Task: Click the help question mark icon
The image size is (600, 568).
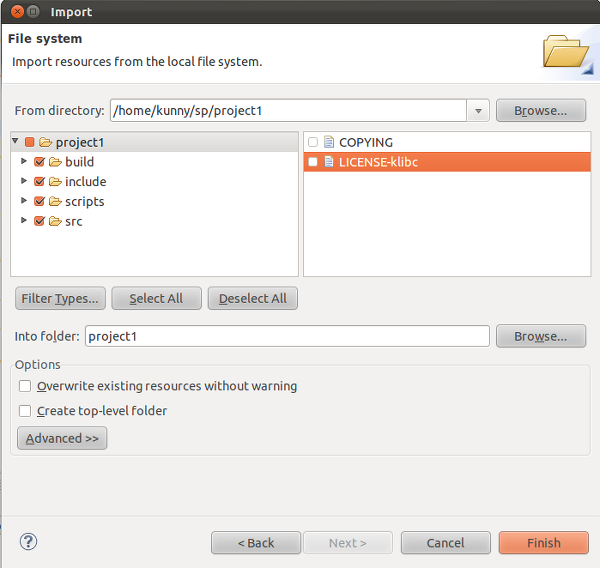Action: (28, 542)
